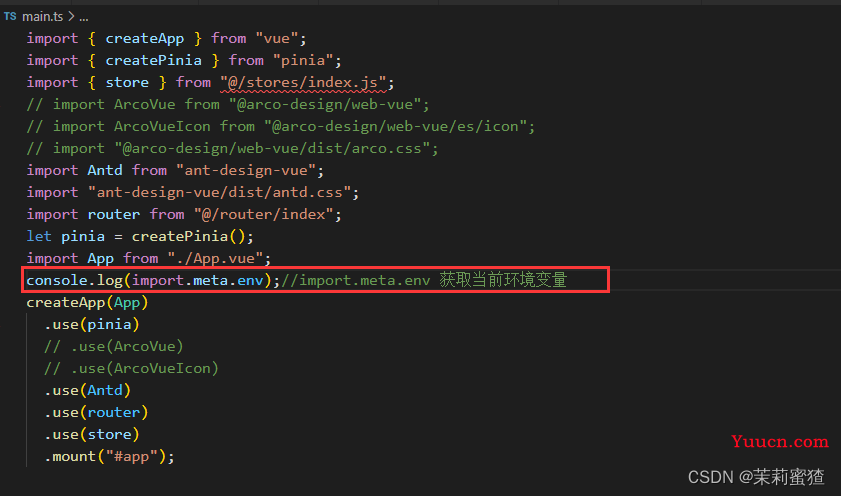The height and width of the screenshot is (496, 841).
Task: Click Antd in the import Antd line
Action: pos(105,171)
